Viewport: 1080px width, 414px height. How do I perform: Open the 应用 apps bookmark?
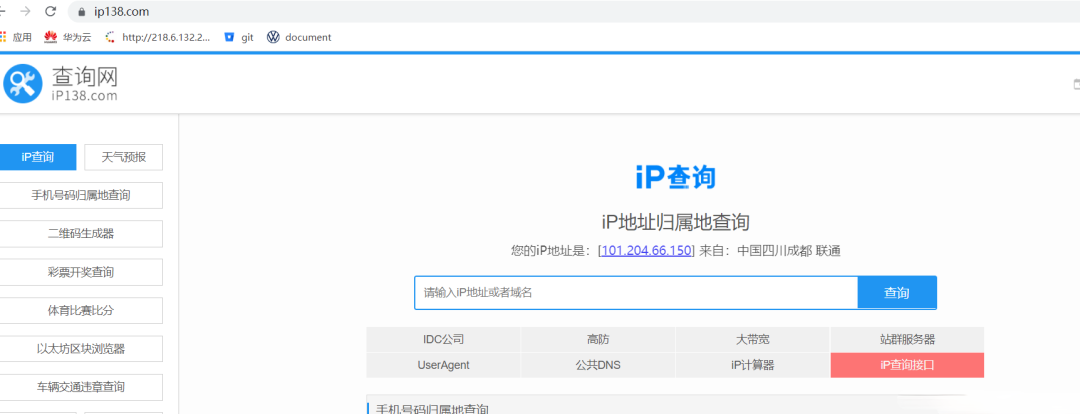click(16, 37)
